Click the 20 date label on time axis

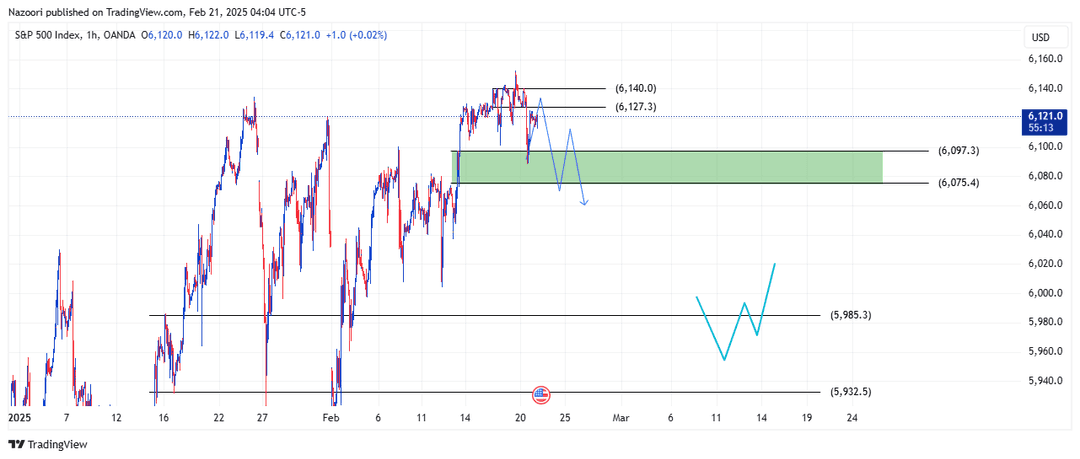[521, 418]
